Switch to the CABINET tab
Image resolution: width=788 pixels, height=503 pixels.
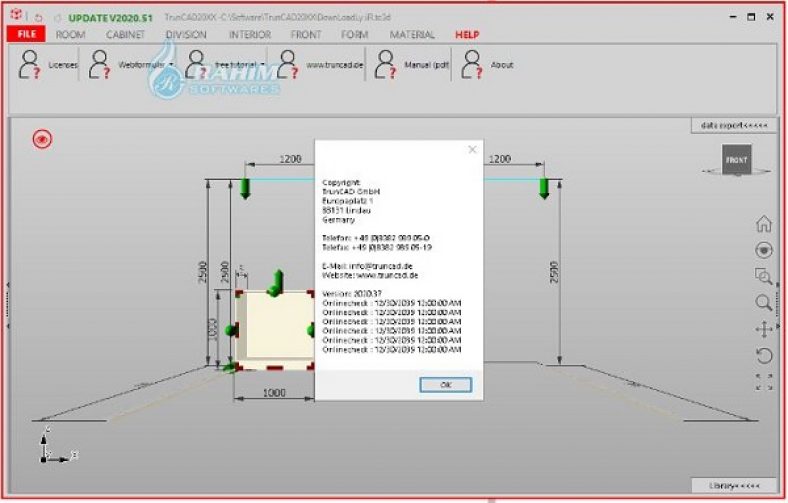click(x=125, y=35)
